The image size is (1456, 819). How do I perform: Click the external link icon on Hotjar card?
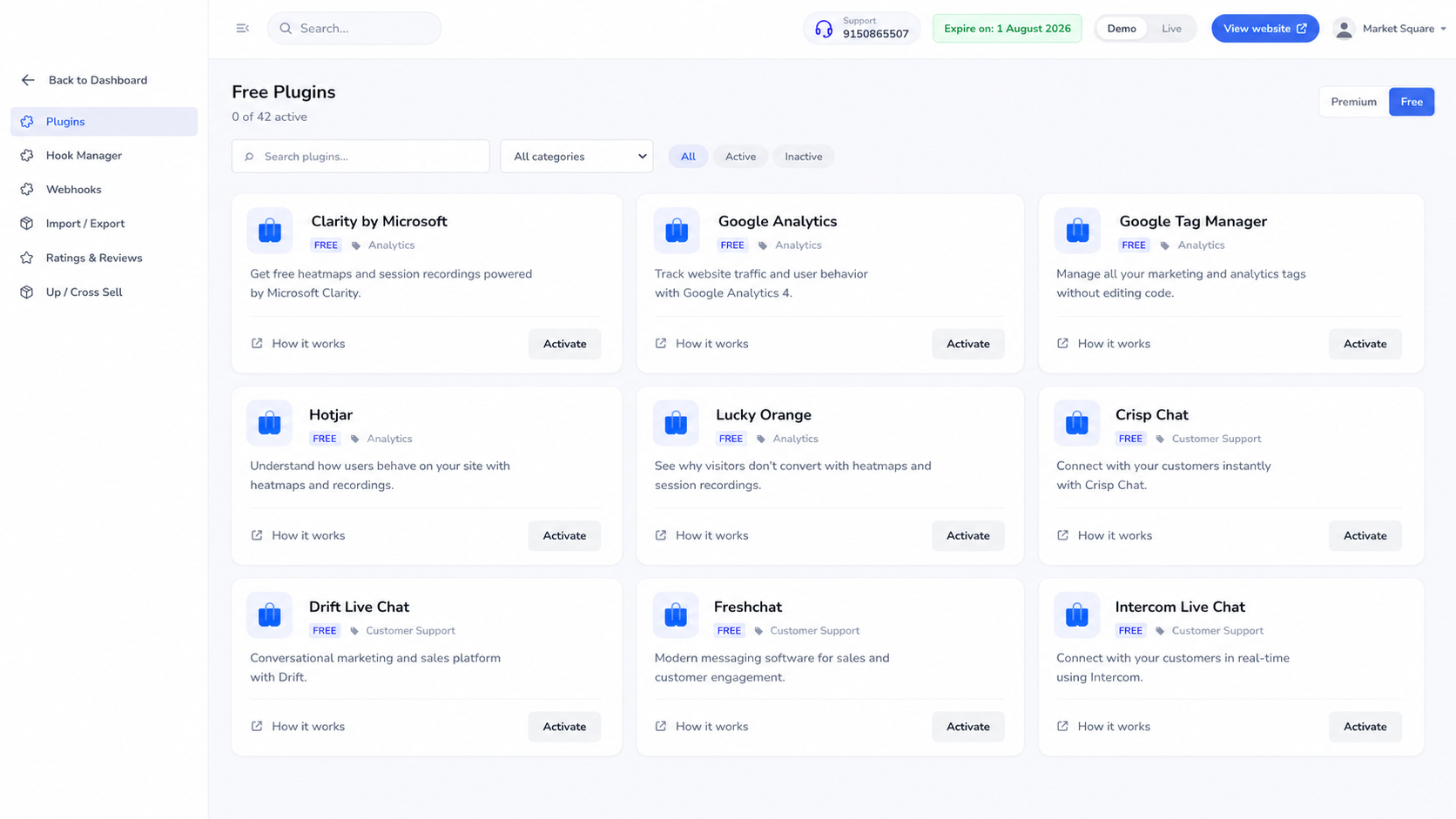[x=257, y=535]
